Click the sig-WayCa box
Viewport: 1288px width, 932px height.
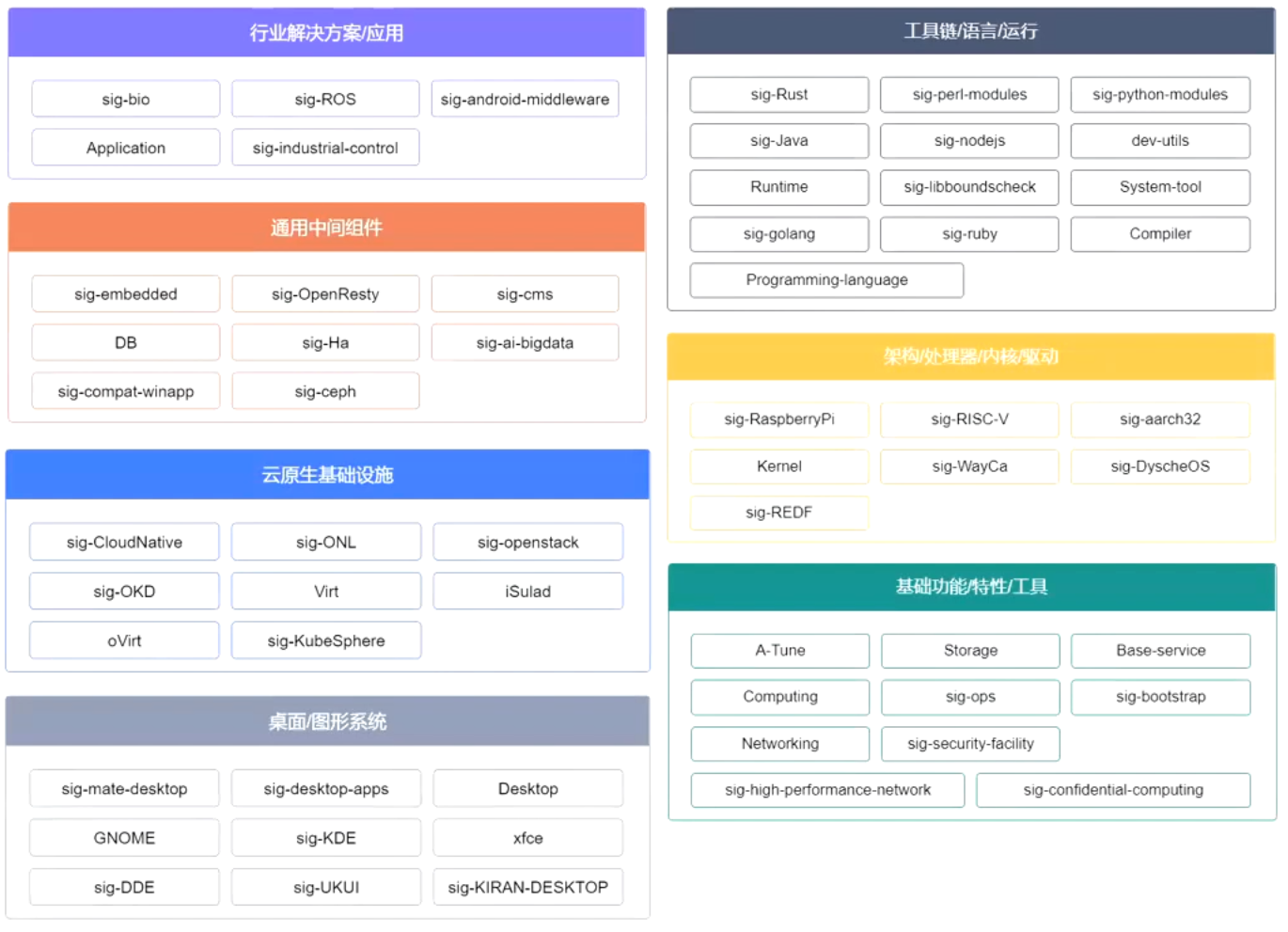(x=969, y=466)
